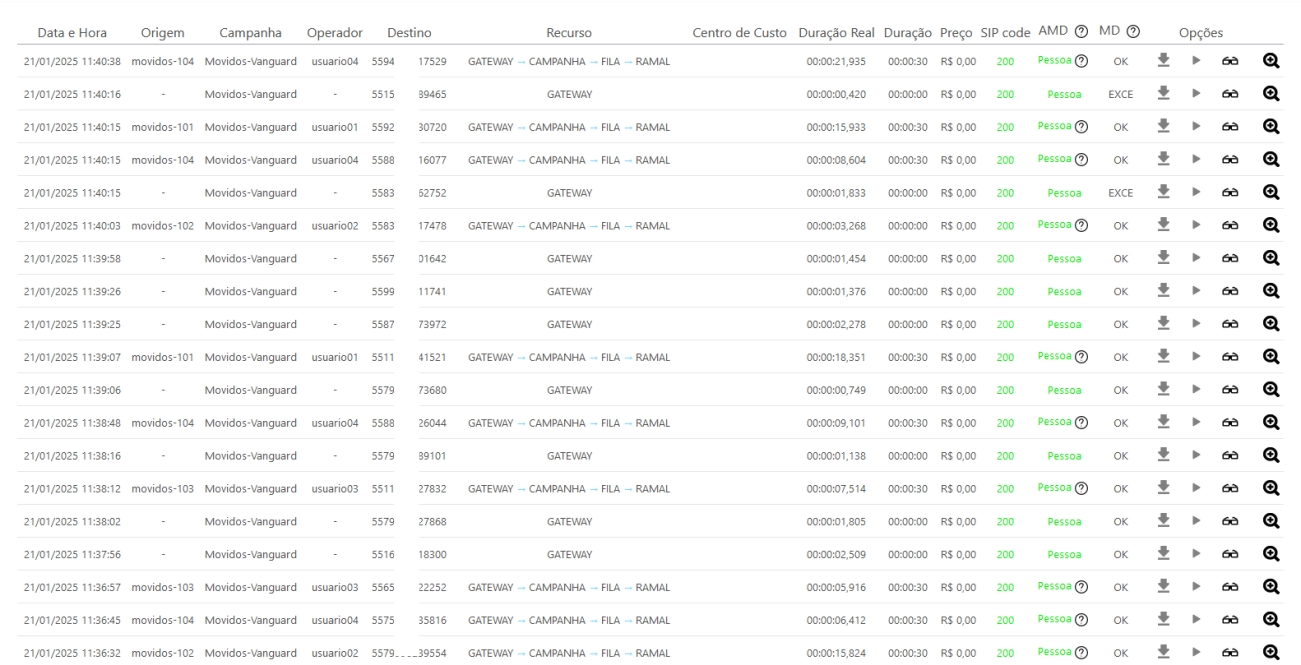Open glasses view icon for 11:37:56 call
The height and width of the screenshot is (665, 1301).
click(1229, 554)
